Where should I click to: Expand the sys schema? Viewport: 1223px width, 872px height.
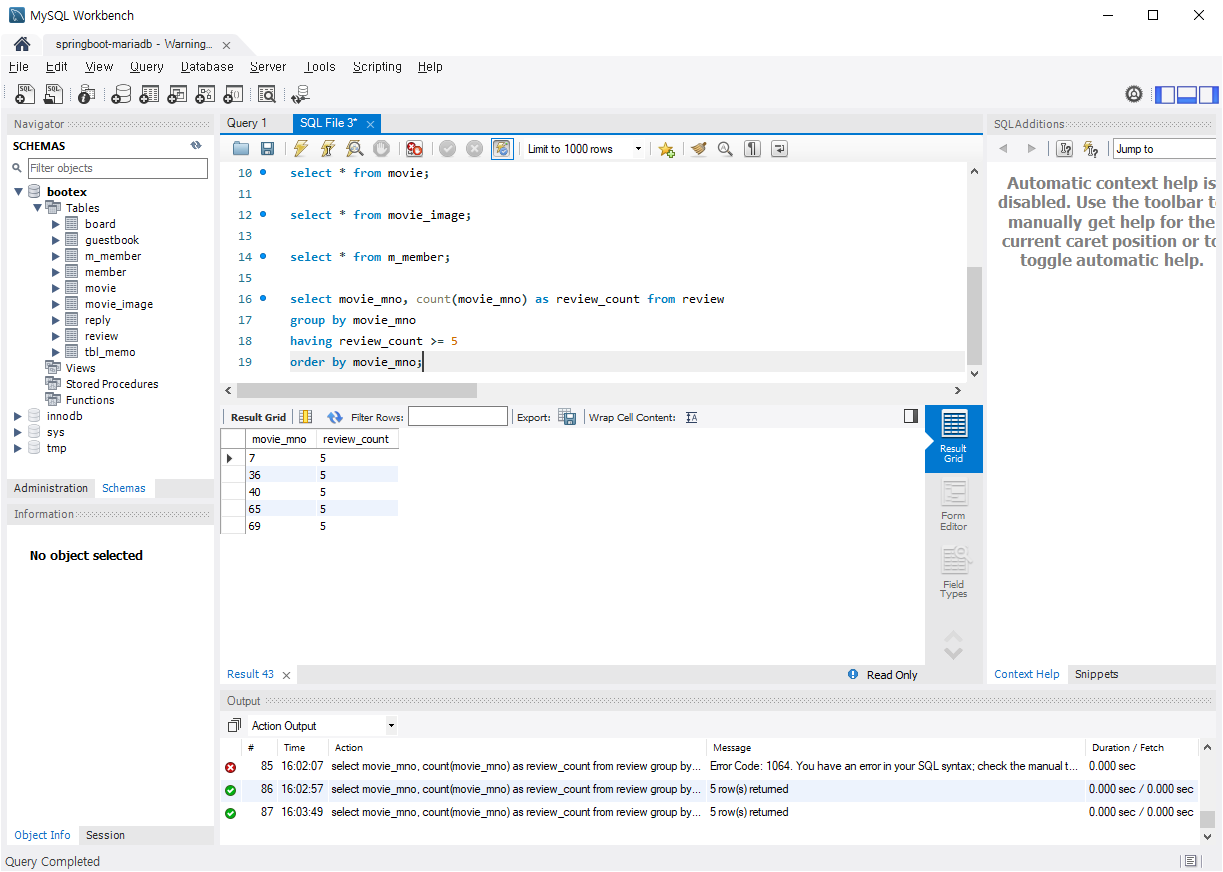tap(19, 432)
